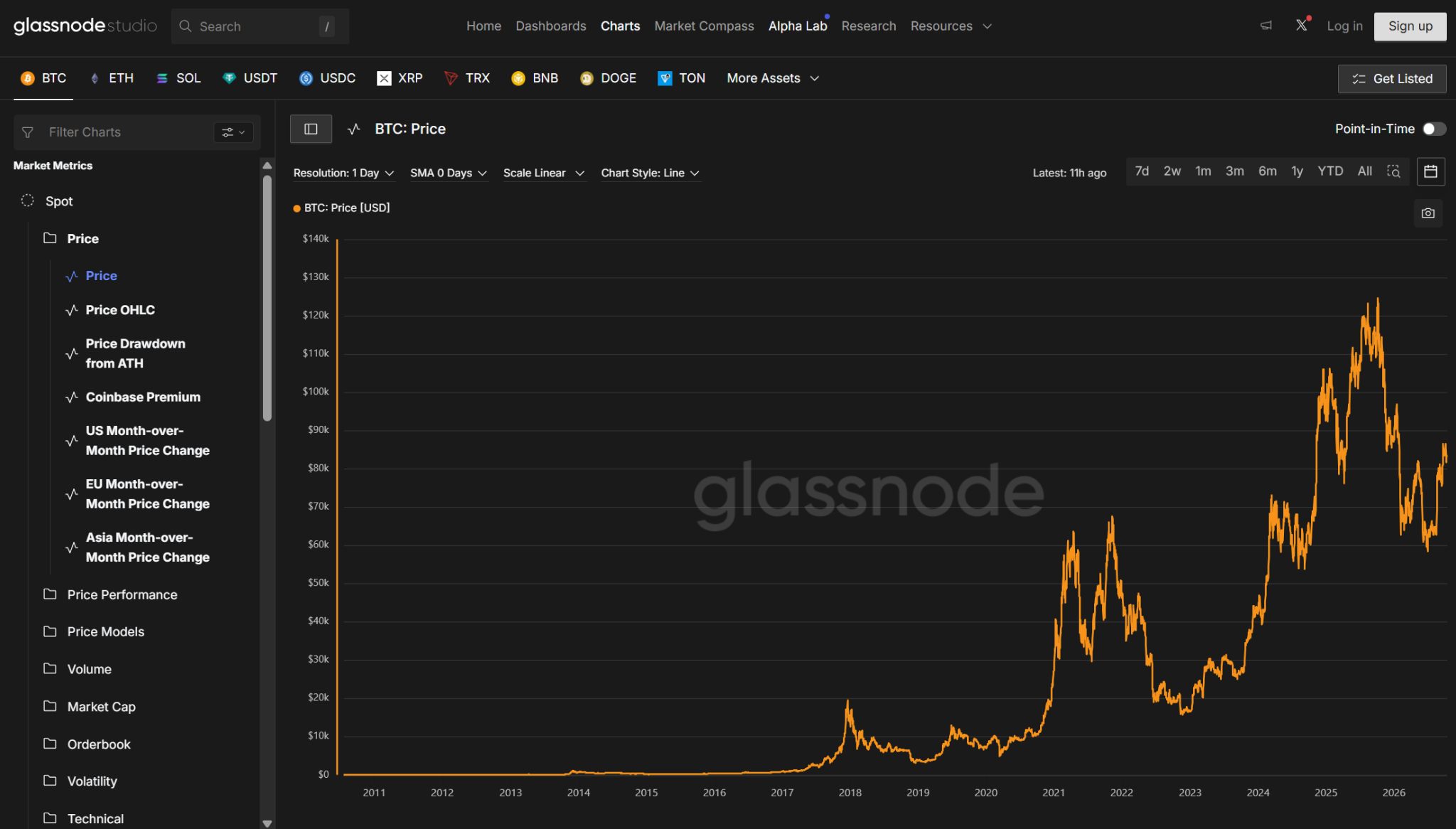Click the zoom selection icon
The height and width of the screenshot is (829, 1456).
click(1393, 171)
